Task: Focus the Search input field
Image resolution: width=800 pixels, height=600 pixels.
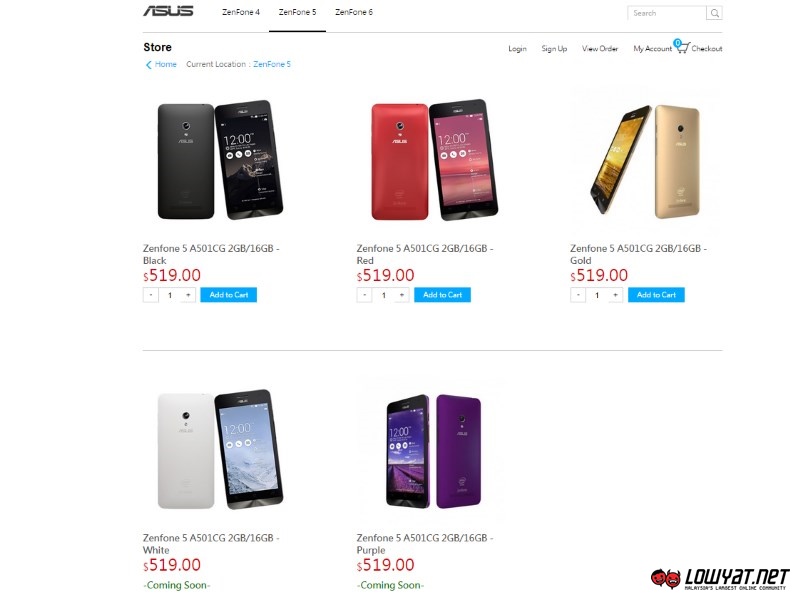Action: [667, 13]
